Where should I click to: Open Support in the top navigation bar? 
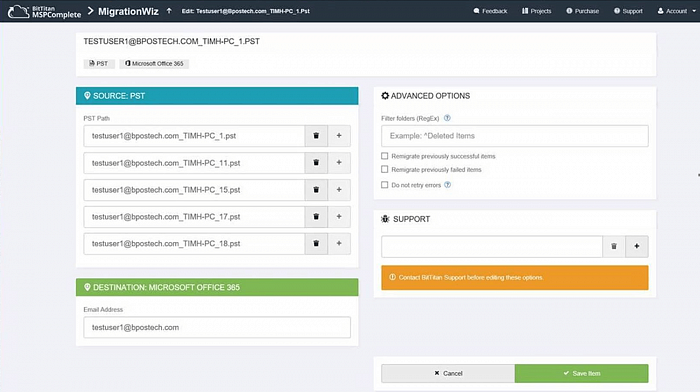628,11
